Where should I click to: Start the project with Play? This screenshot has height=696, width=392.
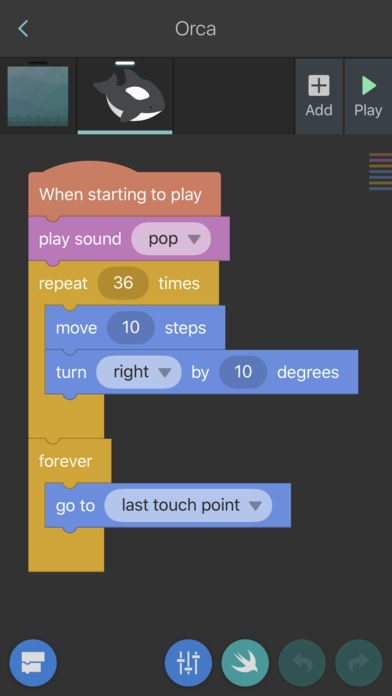point(368,96)
